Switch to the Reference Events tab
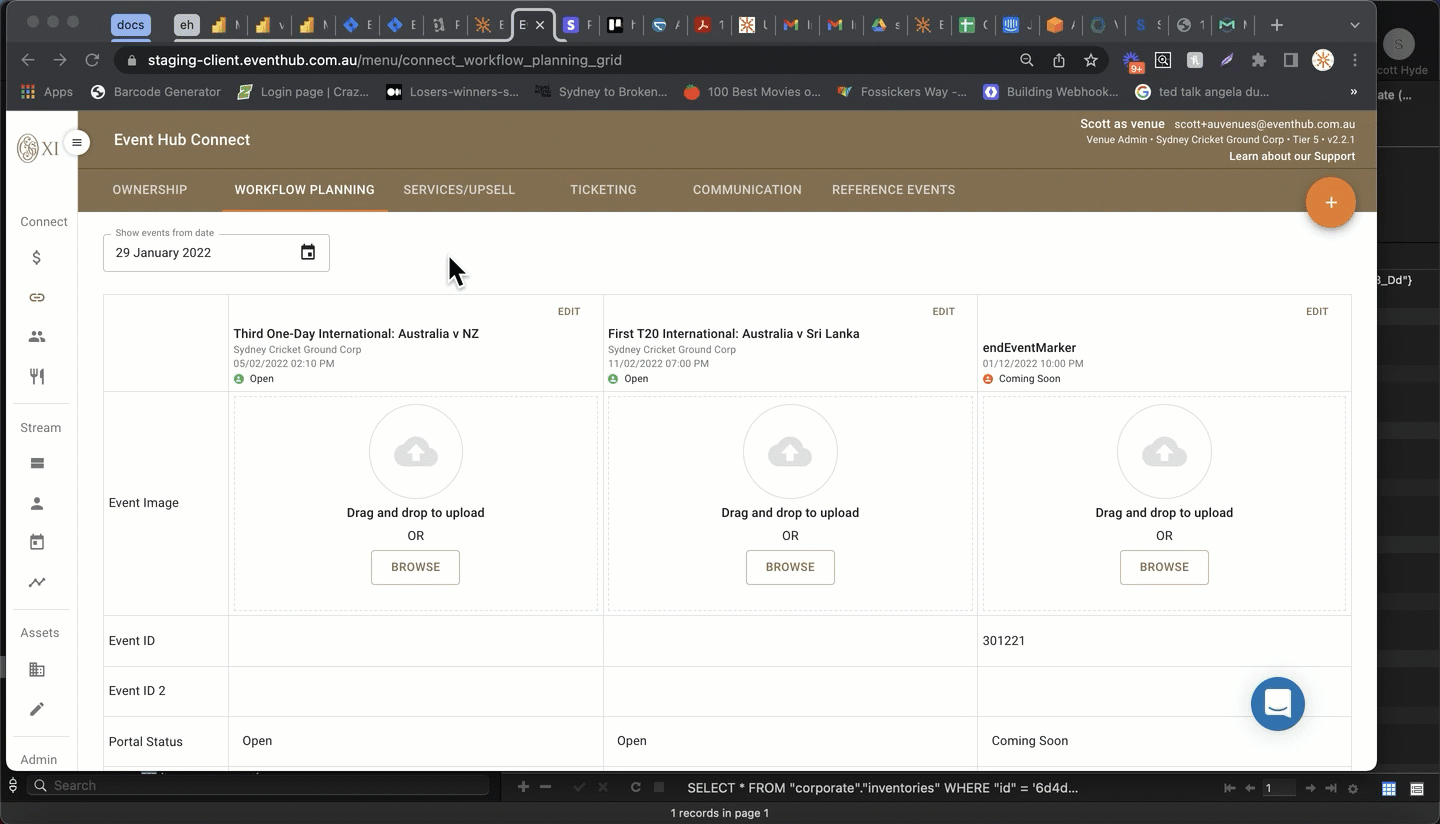Viewport: 1440px width, 824px height. pyautogui.click(x=893, y=189)
